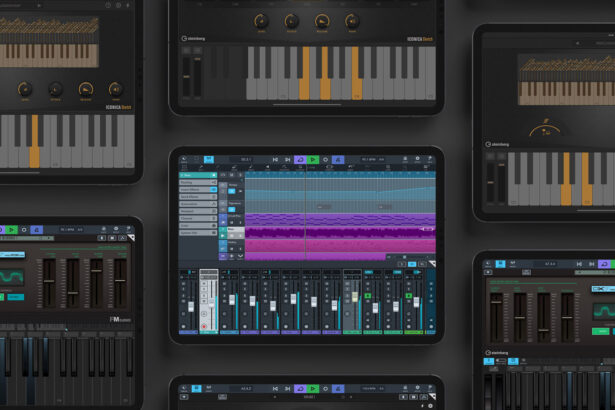Click the first mixer channel's fader
Image resolution: width=615 pixels, height=410 pixels.
[191, 306]
